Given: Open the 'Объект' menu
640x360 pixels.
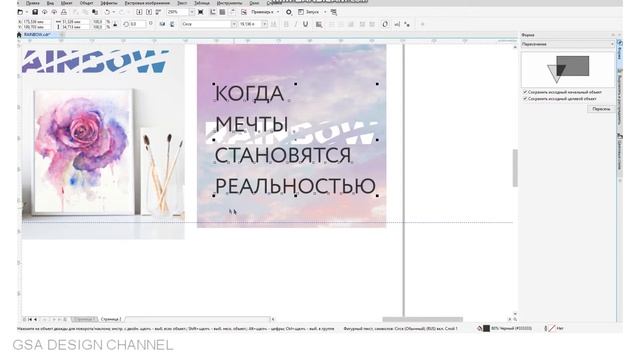Looking at the screenshot, I should pyautogui.click(x=86, y=3).
